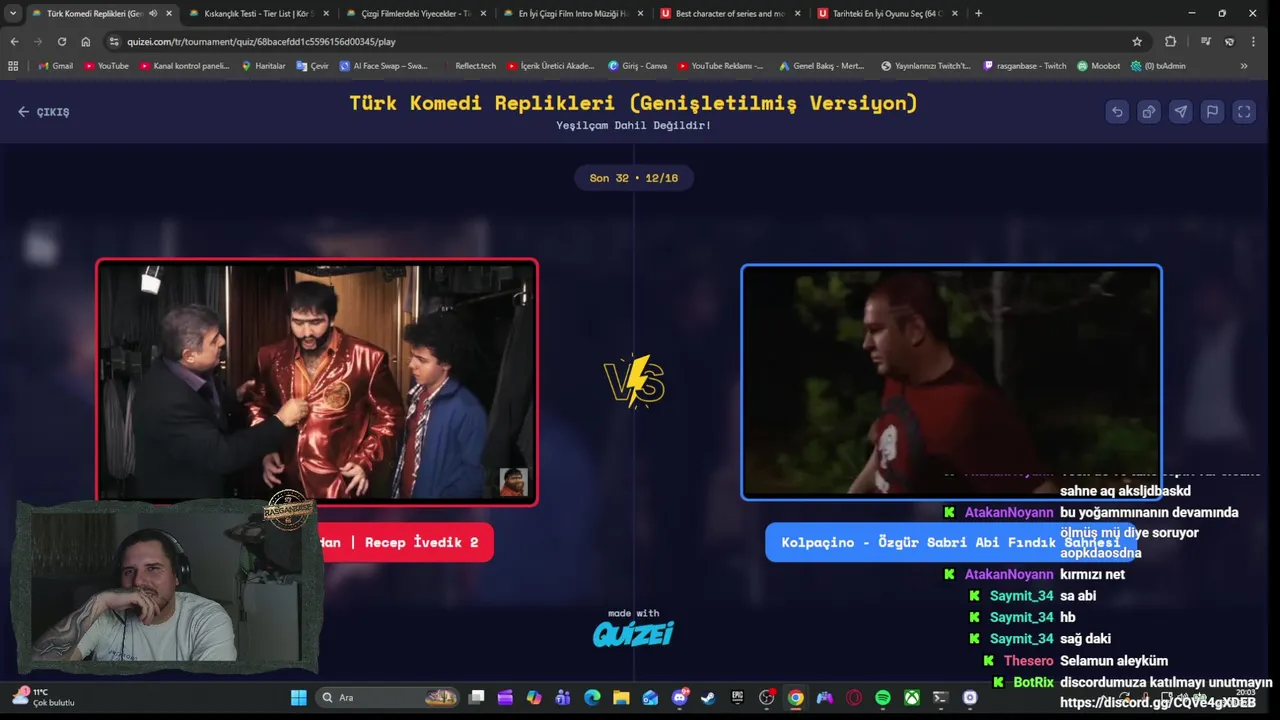Switch to Chrome on the taskbar
This screenshot has width=1280, height=720.
[795, 697]
